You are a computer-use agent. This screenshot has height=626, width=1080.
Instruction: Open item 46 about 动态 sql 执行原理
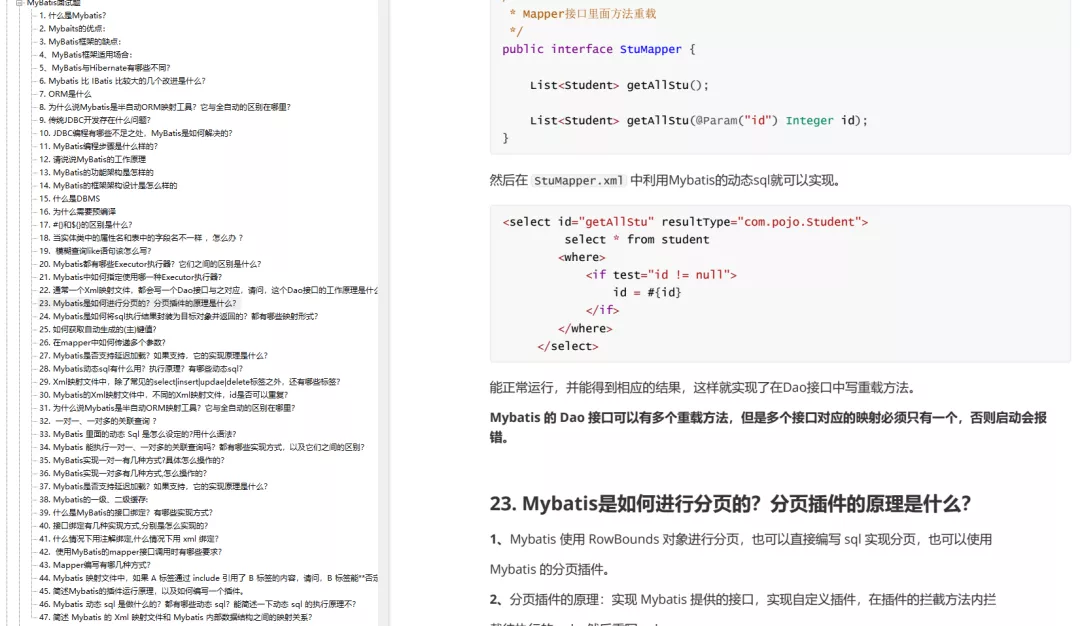[x=198, y=604]
